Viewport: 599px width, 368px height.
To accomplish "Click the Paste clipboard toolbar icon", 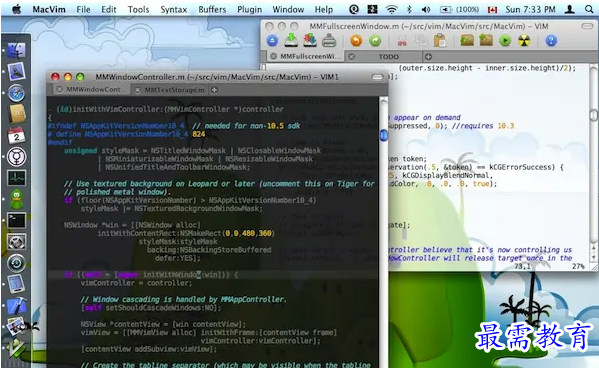I will coord(440,40).
